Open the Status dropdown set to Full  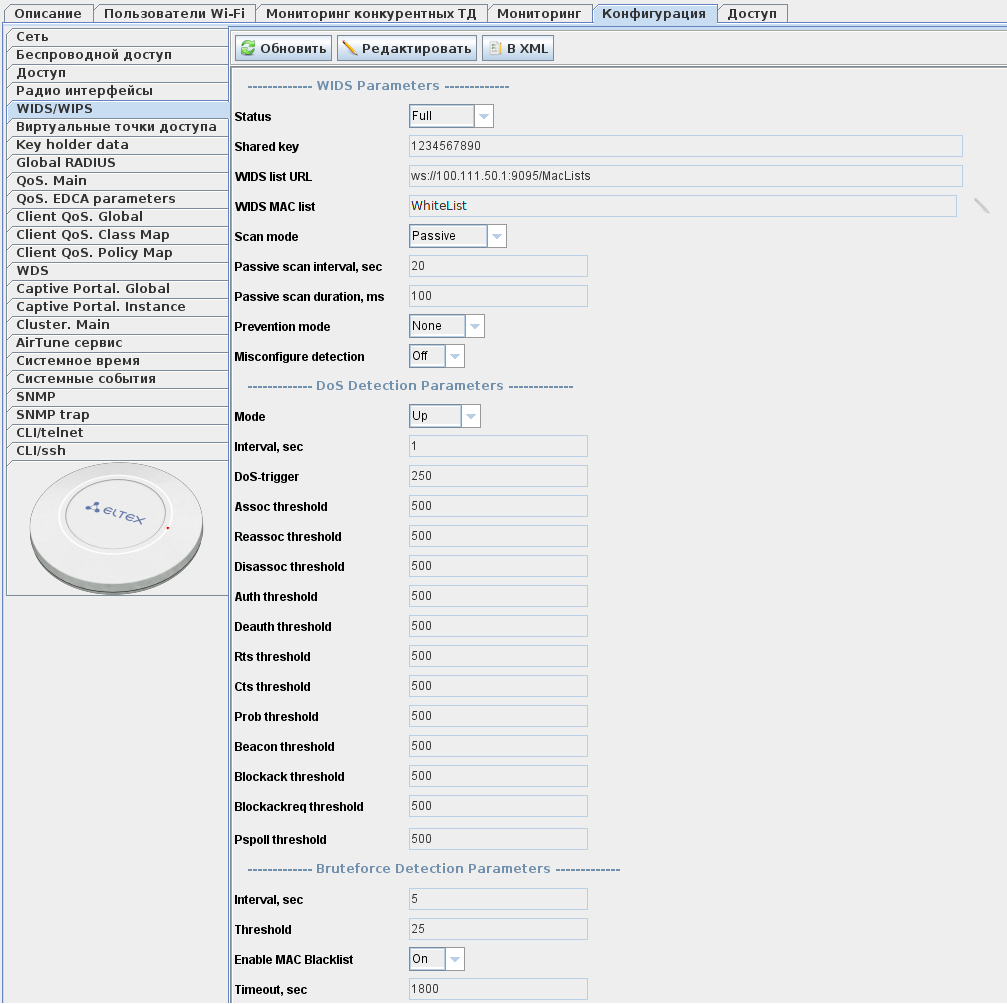[x=451, y=116]
